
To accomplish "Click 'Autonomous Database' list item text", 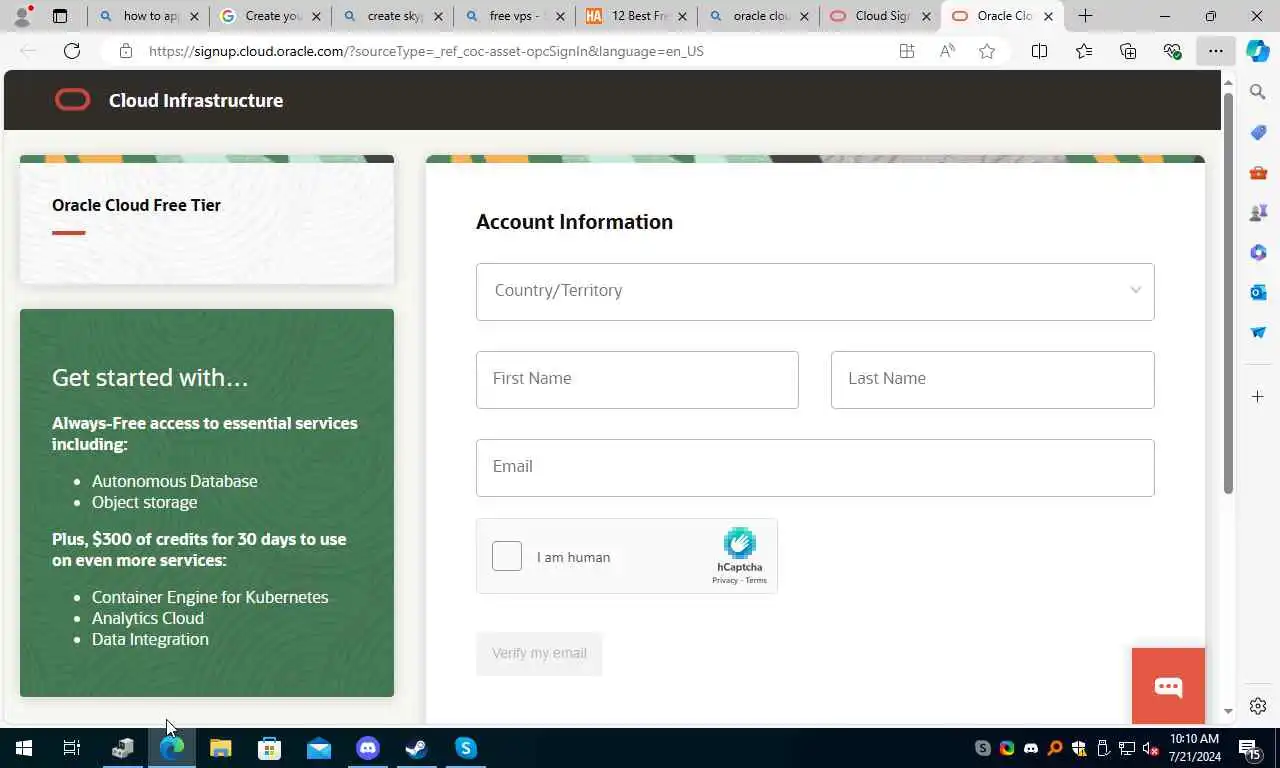I will 175,481.
